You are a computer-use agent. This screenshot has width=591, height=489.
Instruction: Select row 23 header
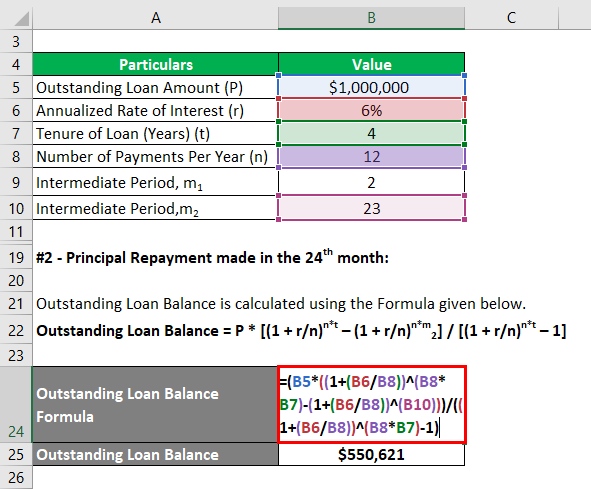coord(16,355)
